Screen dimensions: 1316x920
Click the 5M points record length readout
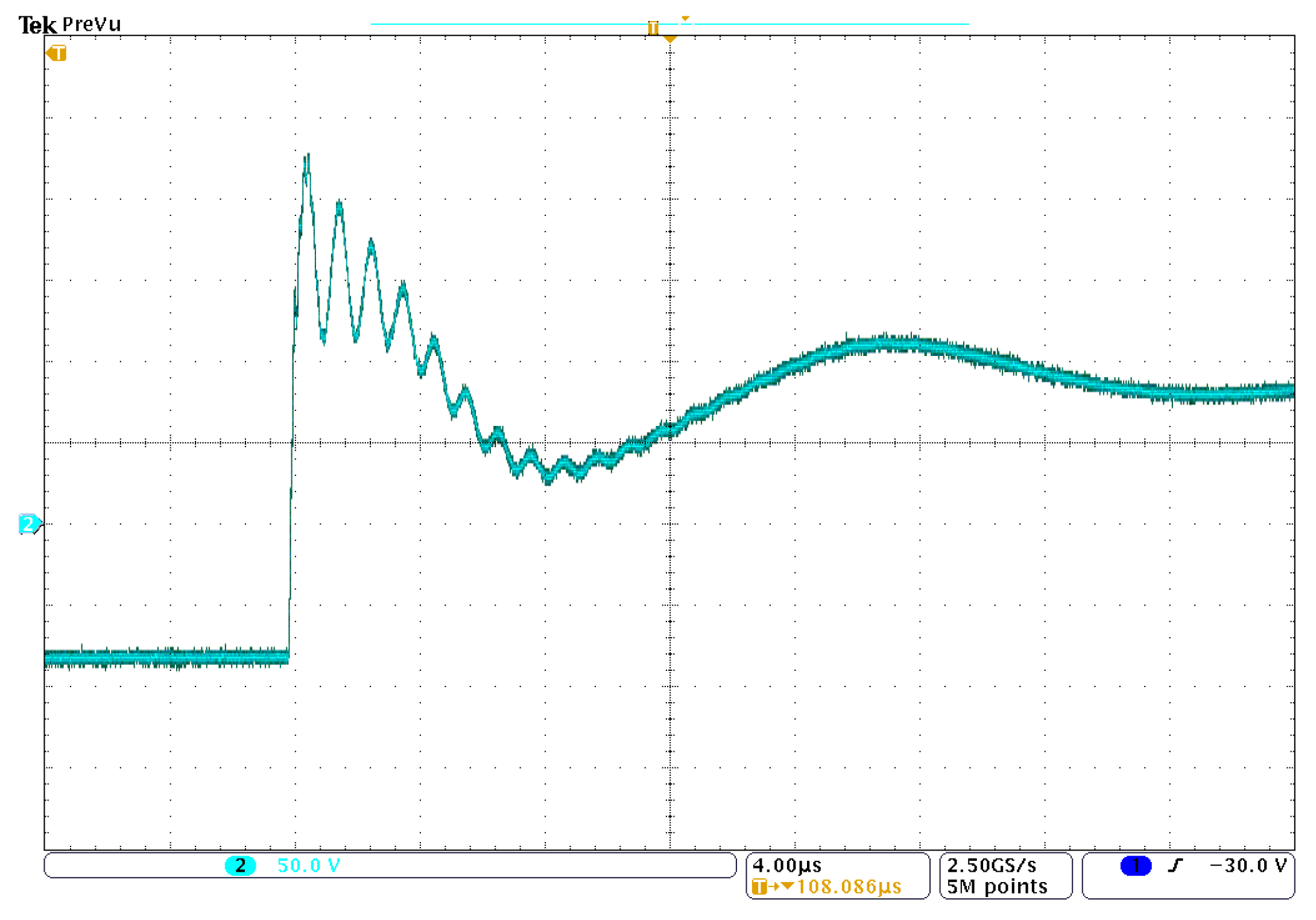tap(996, 886)
